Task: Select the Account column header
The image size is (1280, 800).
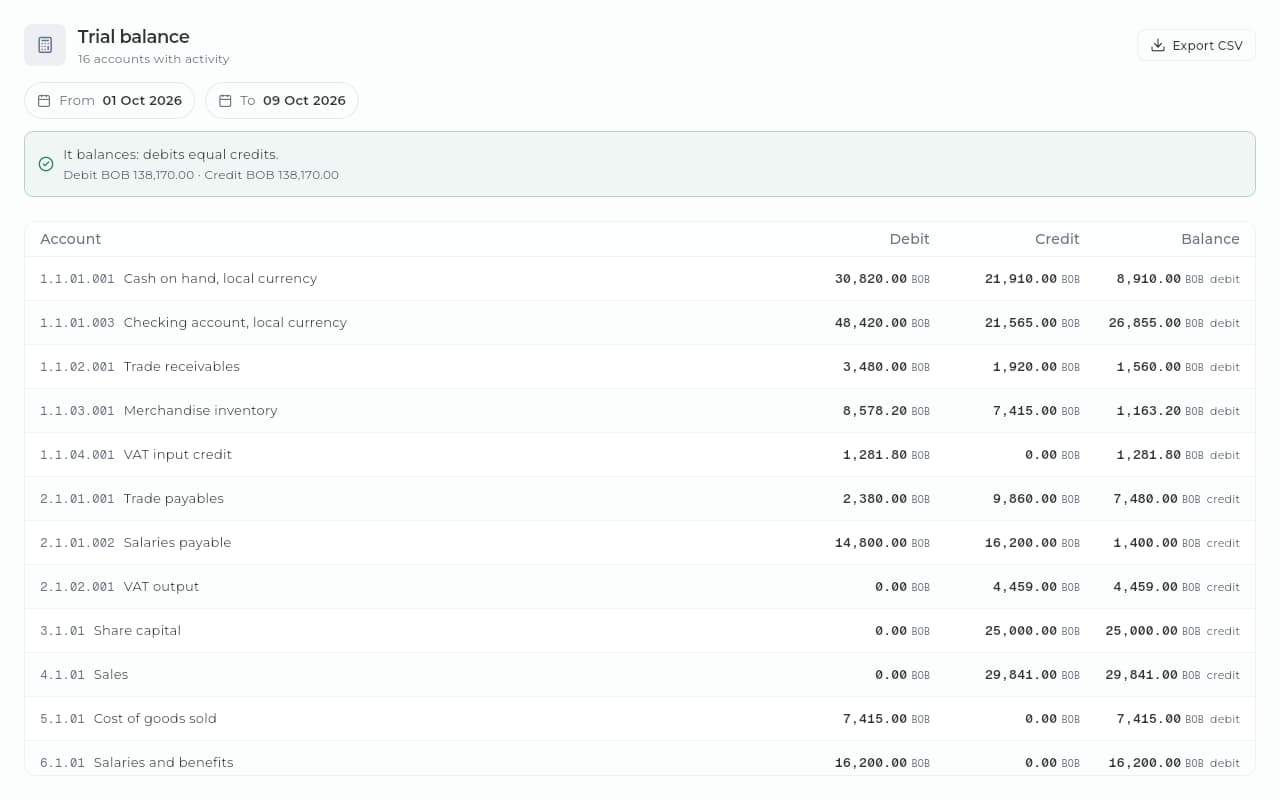Action: (70, 239)
